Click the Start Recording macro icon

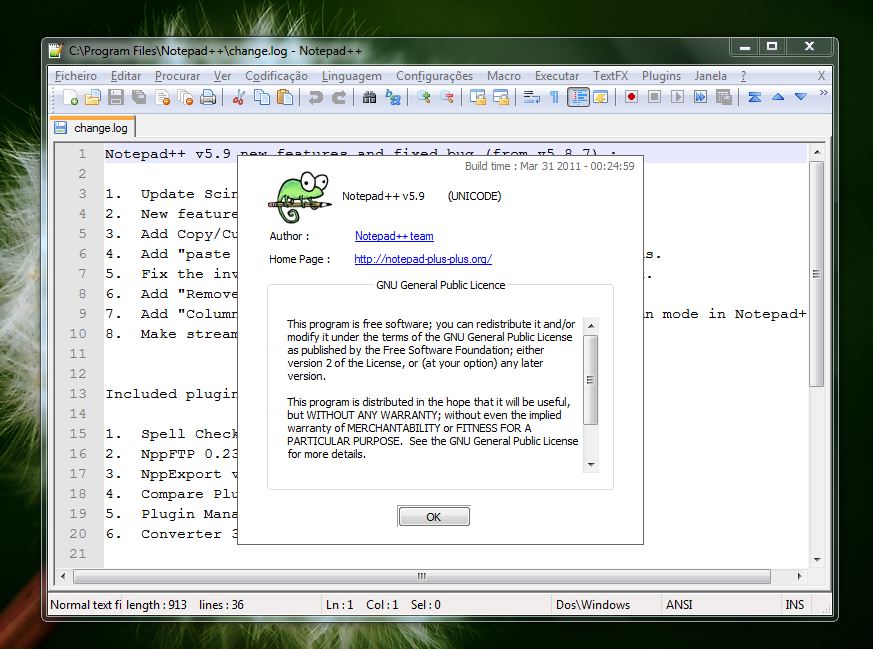pos(631,98)
